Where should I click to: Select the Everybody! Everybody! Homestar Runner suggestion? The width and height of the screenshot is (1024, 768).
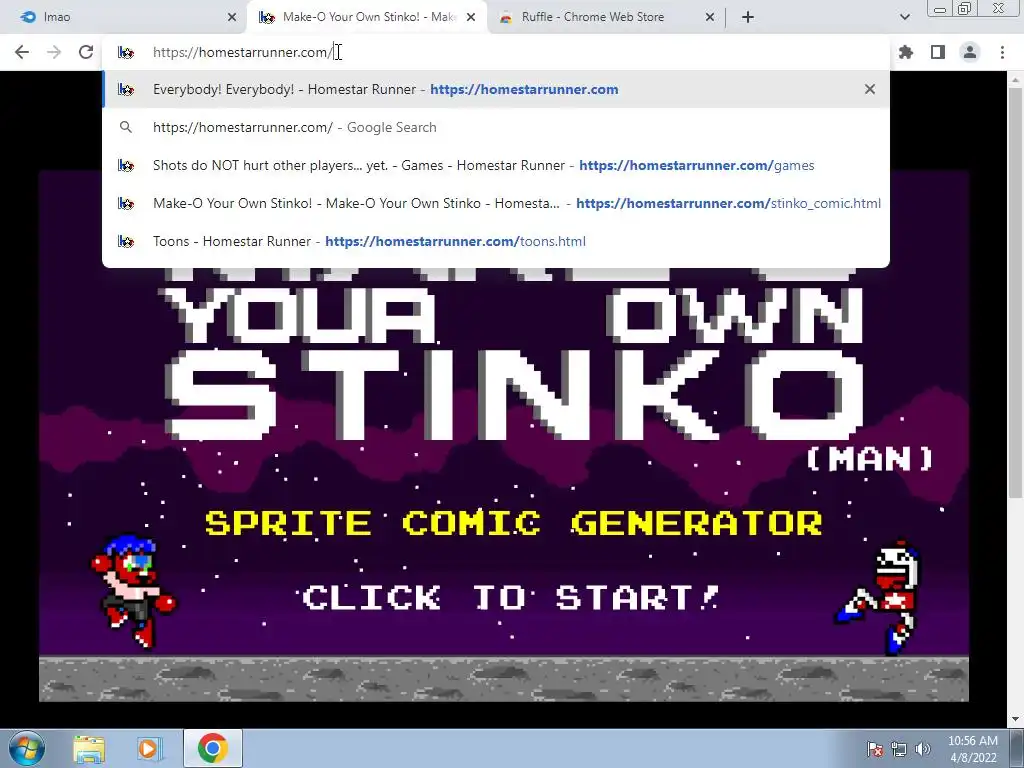click(x=496, y=89)
